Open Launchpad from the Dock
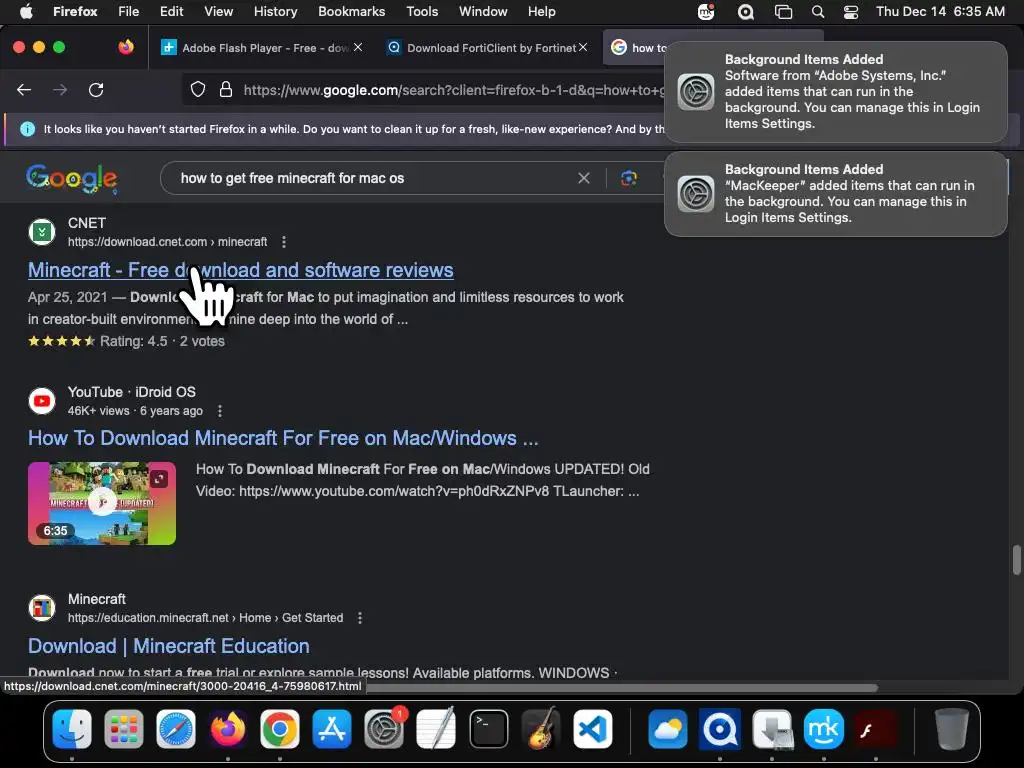1024x768 pixels. click(123, 729)
